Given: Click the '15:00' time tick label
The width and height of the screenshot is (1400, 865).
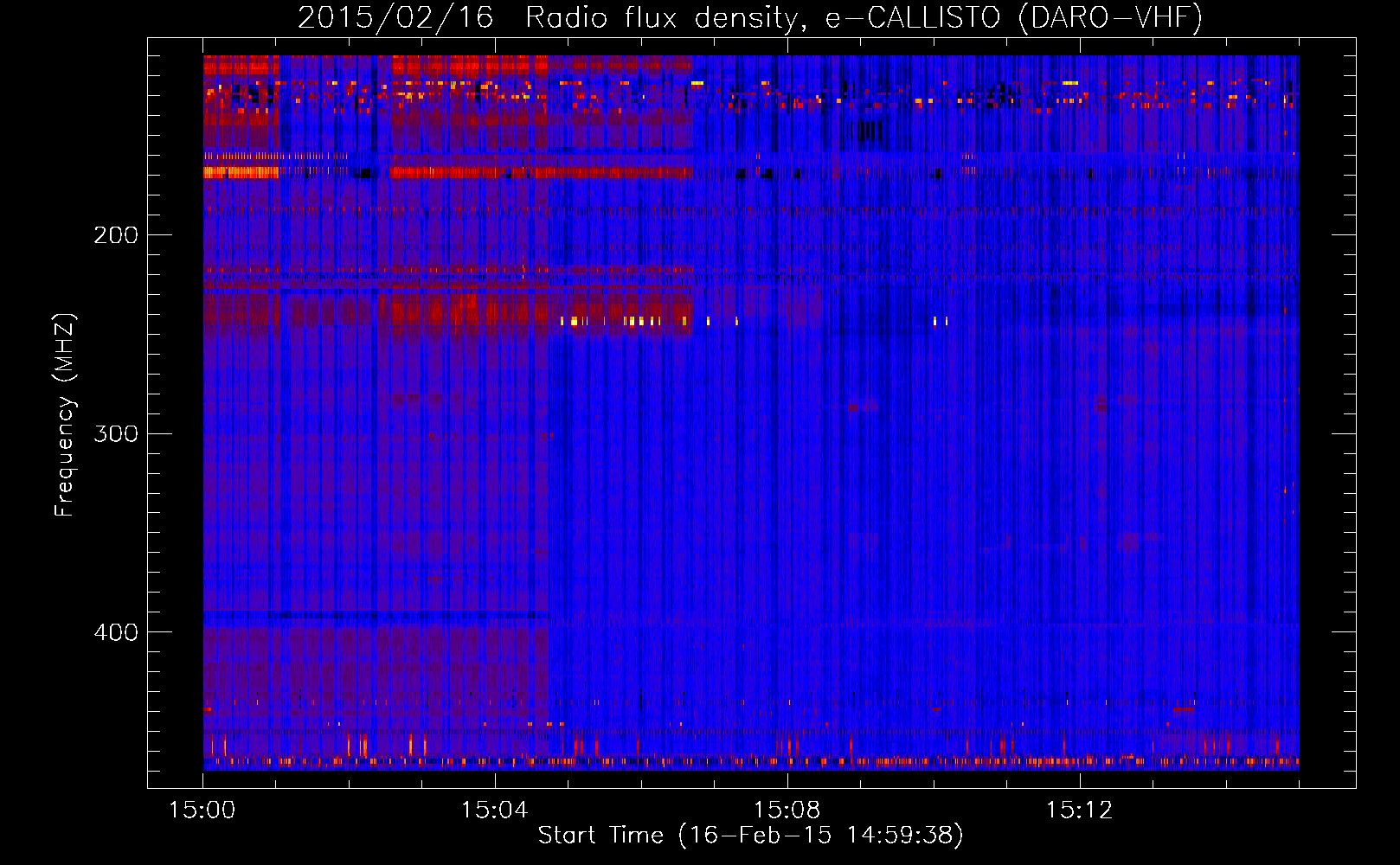Looking at the screenshot, I should (202, 811).
